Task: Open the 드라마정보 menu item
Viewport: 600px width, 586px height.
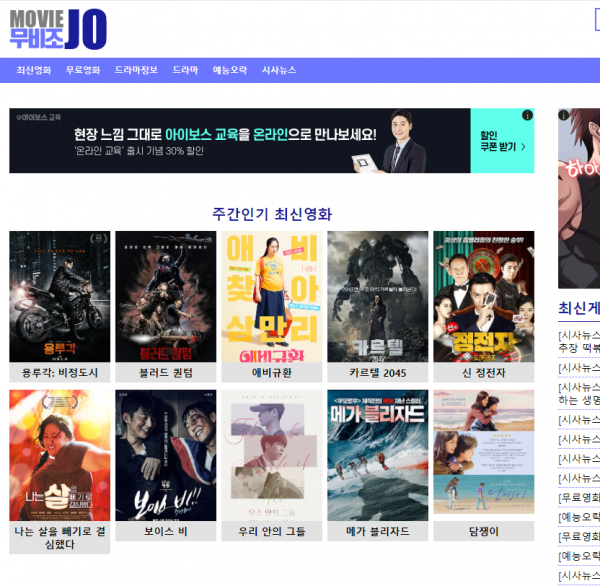Action: click(136, 70)
